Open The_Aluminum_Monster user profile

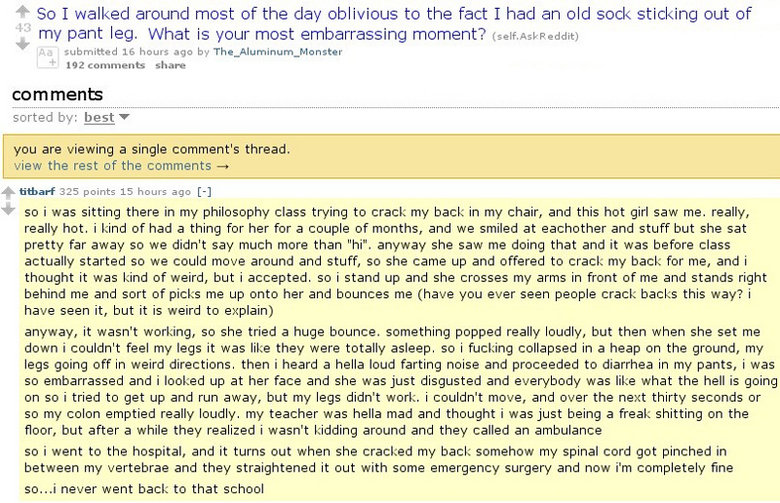pos(278,52)
